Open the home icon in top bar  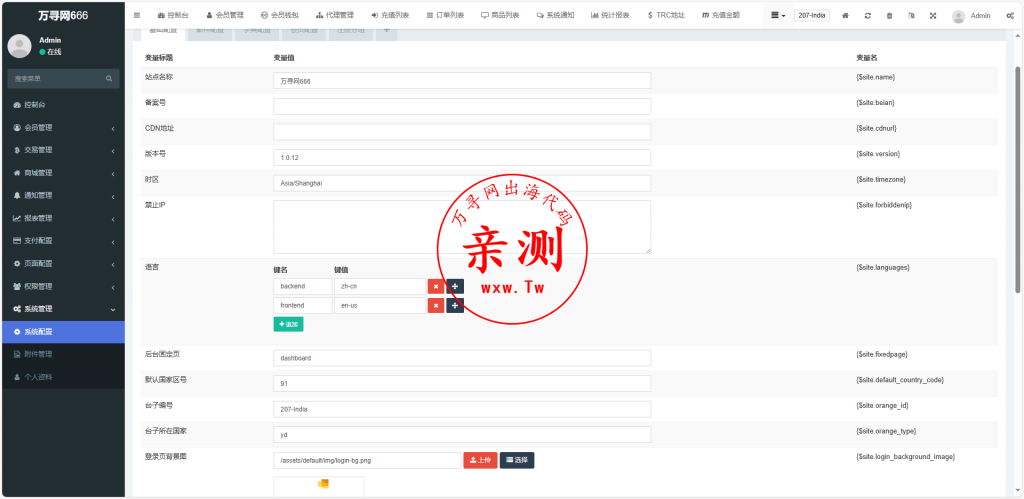point(845,16)
